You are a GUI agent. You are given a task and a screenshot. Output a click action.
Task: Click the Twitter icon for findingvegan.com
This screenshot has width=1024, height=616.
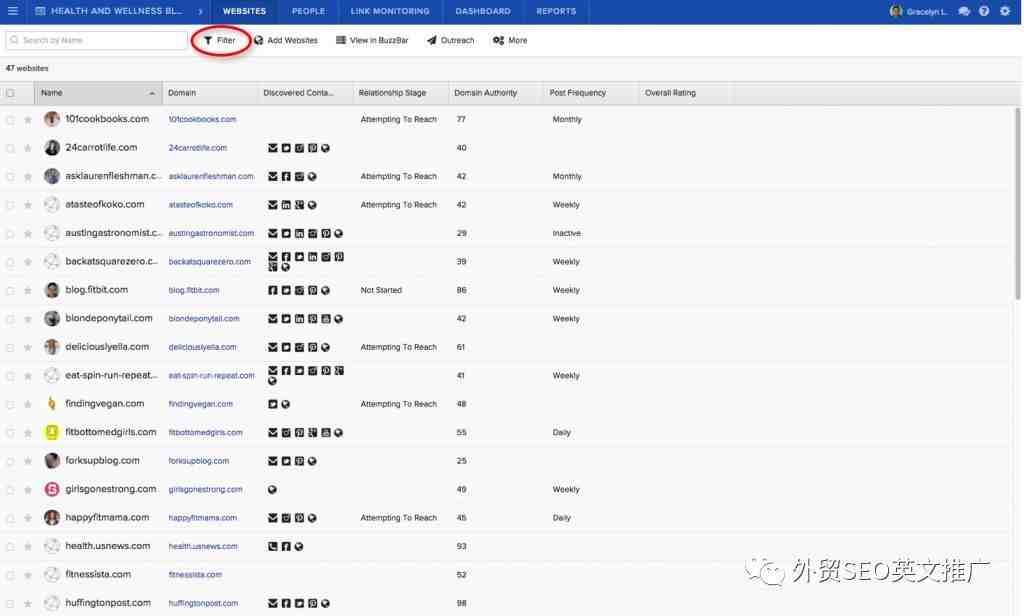(x=273, y=404)
